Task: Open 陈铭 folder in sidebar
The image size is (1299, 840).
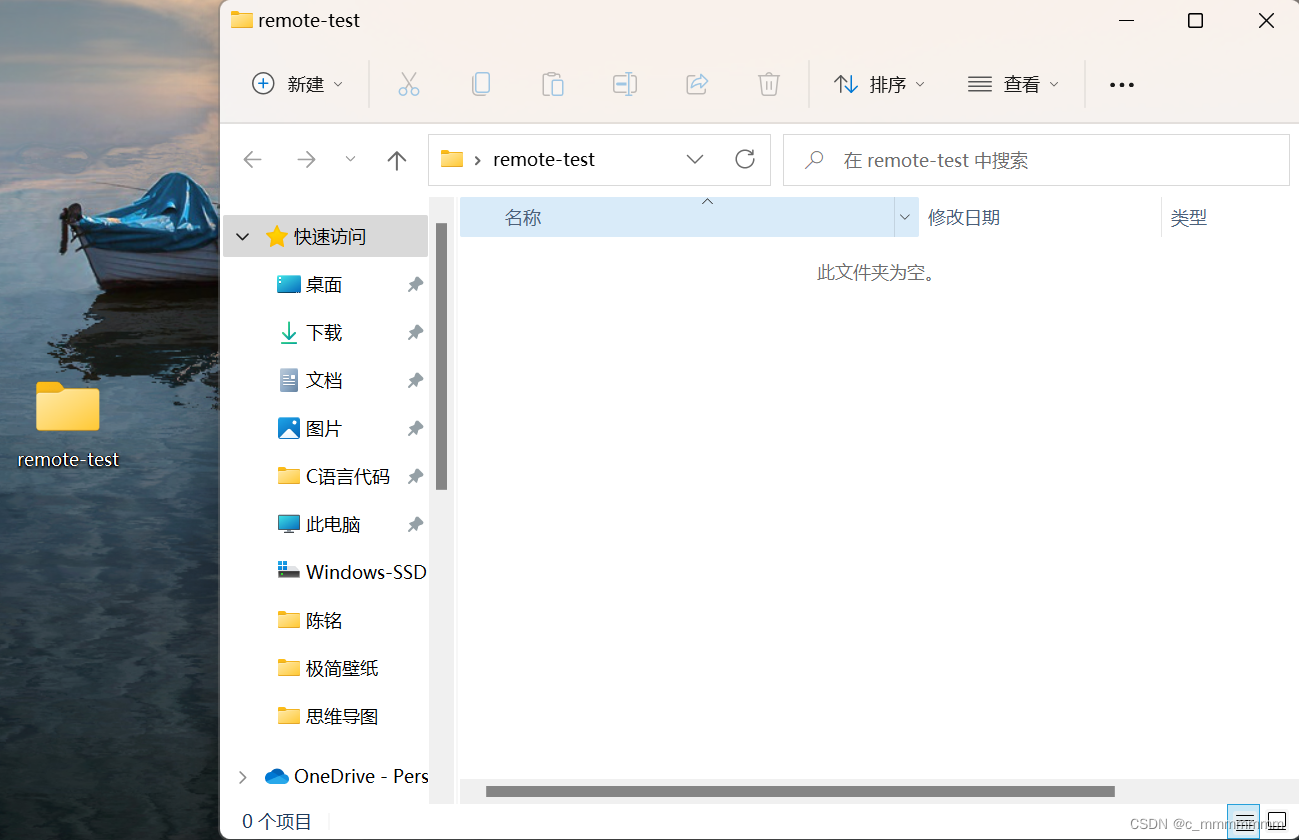Action: click(x=324, y=621)
